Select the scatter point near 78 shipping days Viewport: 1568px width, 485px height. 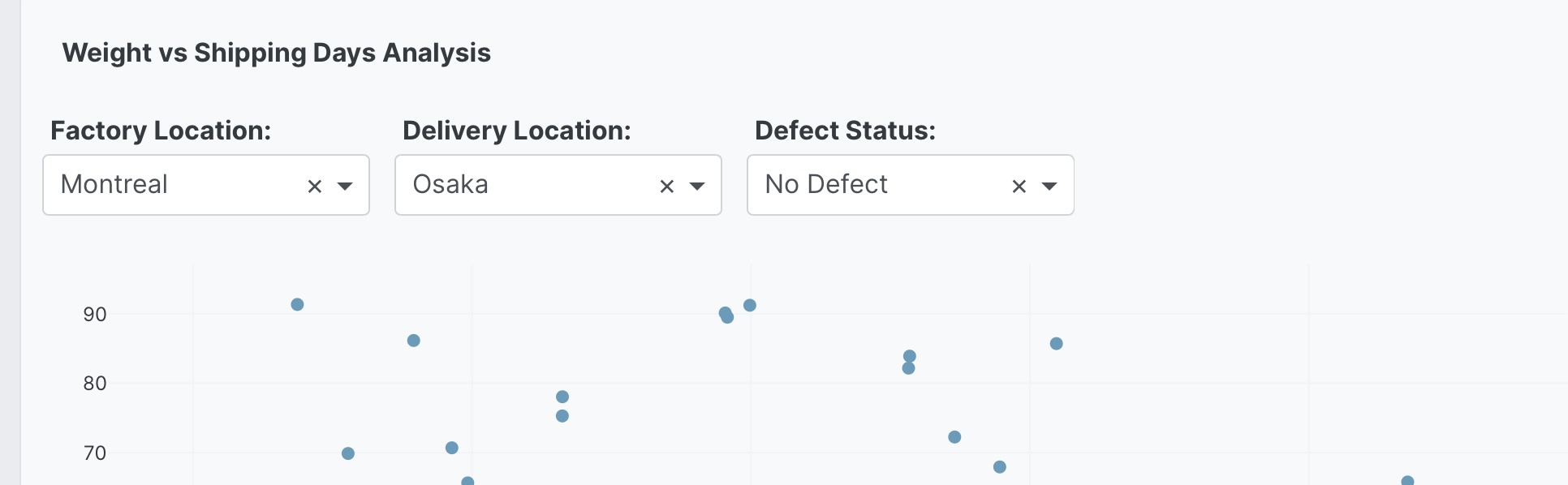click(x=562, y=397)
